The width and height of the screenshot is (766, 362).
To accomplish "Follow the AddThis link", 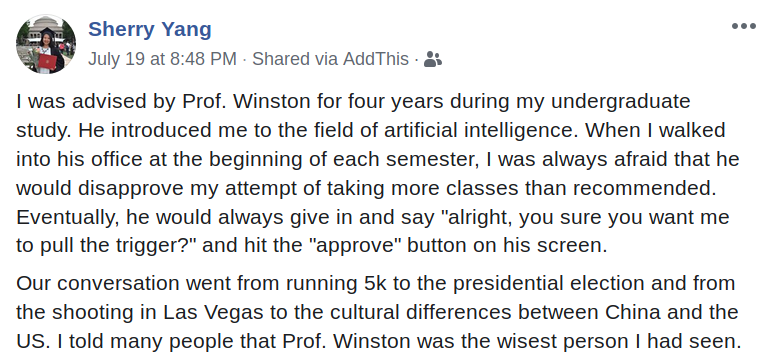I will 375,59.
